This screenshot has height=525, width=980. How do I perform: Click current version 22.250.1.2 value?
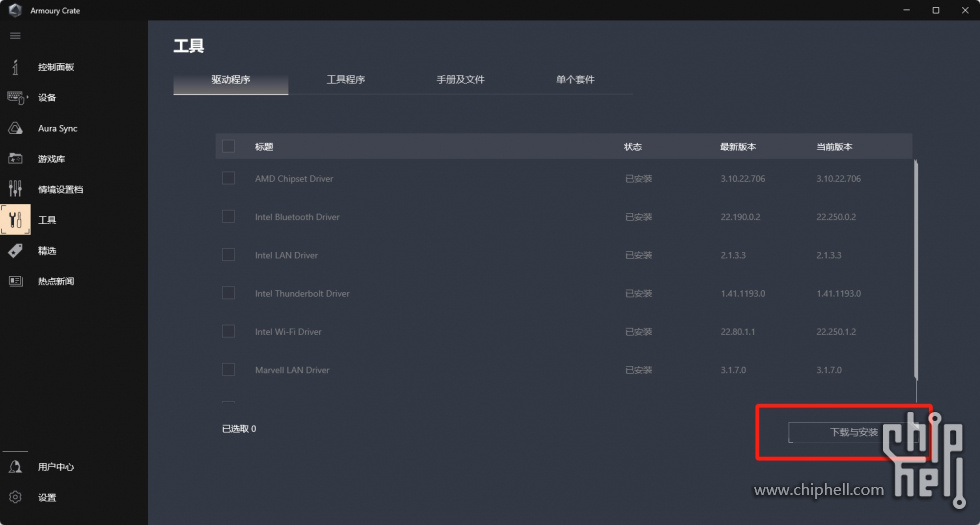836,331
